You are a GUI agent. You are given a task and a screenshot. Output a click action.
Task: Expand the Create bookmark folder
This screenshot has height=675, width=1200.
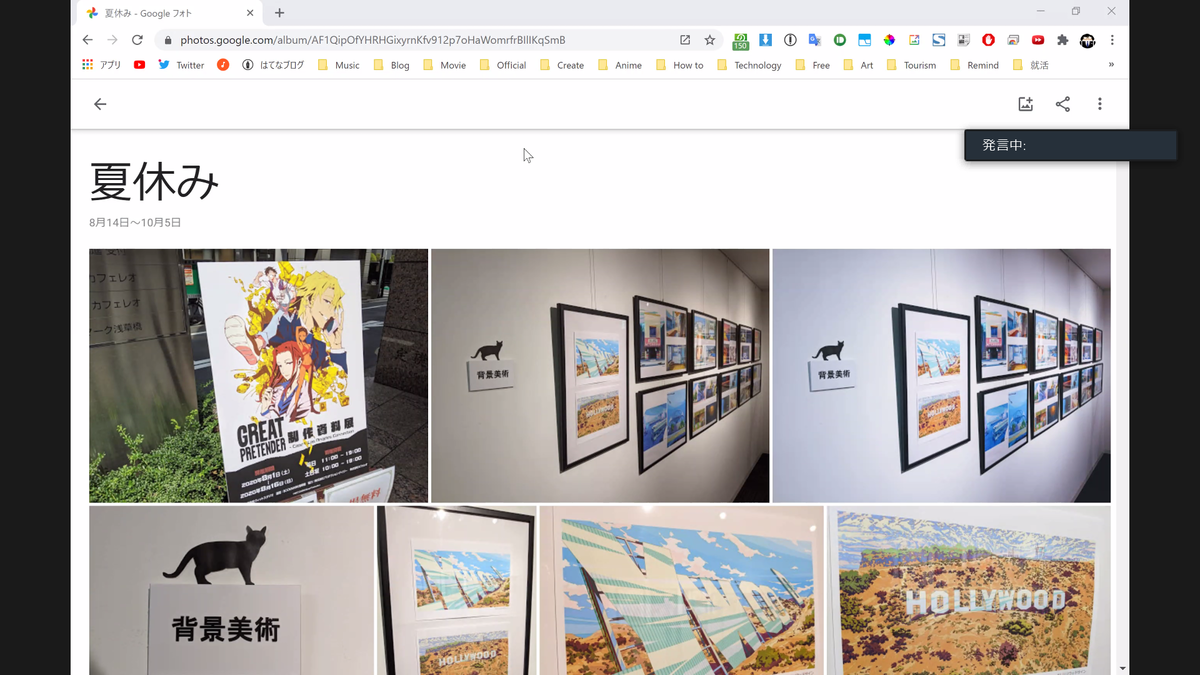point(561,65)
